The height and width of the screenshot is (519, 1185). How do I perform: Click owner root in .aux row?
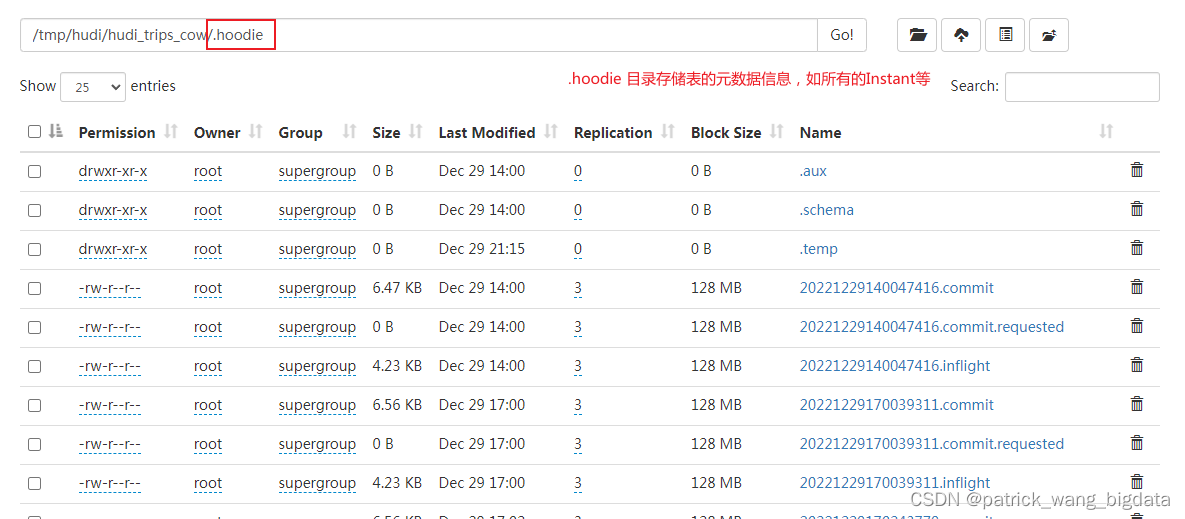coord(208,171)
